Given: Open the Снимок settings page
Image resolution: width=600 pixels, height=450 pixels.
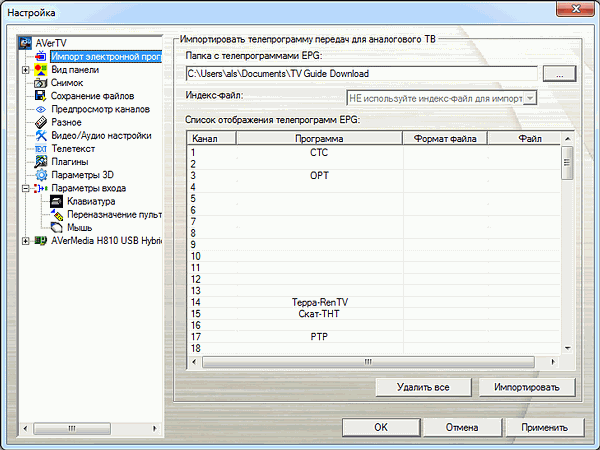Looking at the screenshot, I should tap(67, 83).
